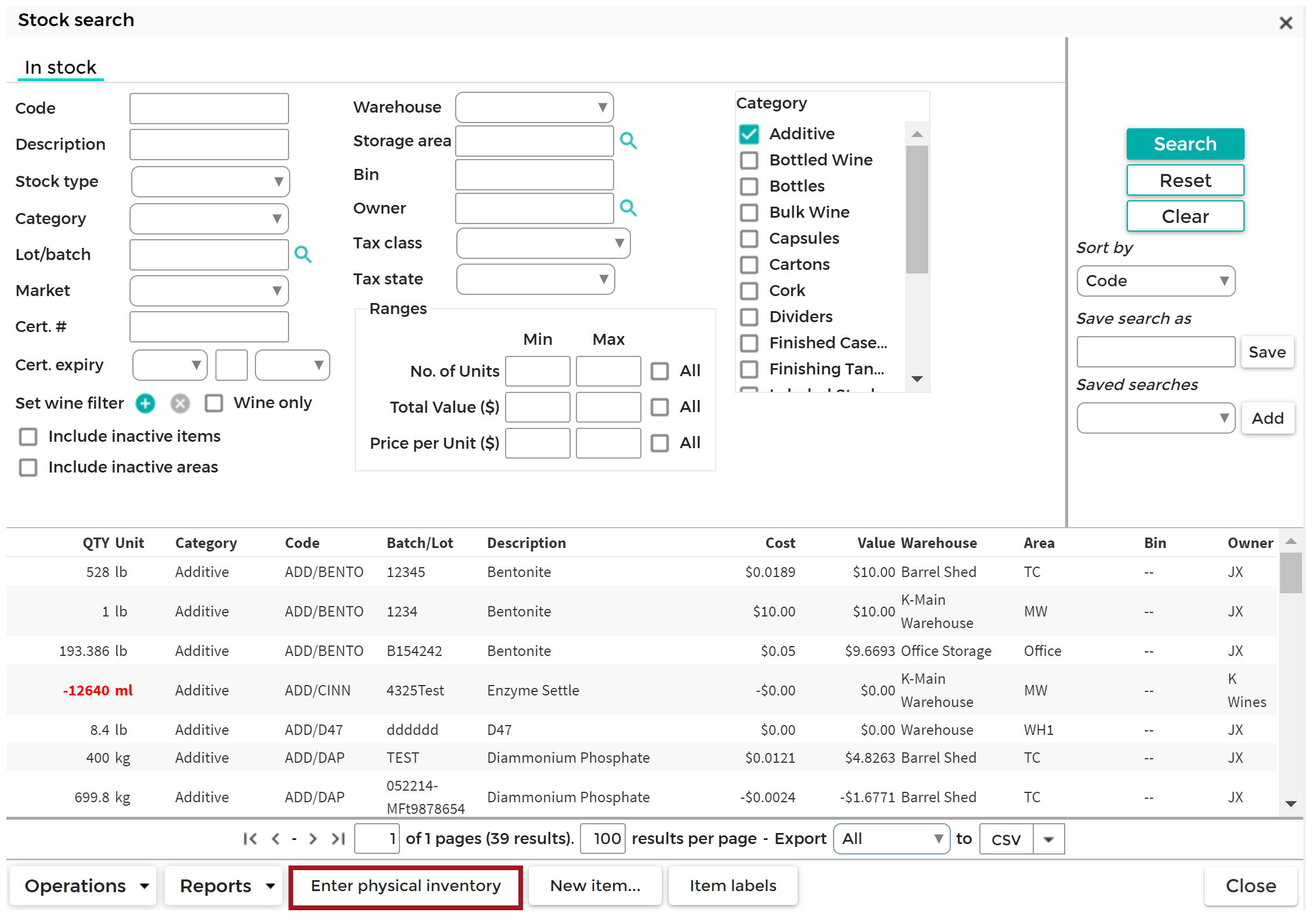This screenshot has width=1316, height=923.
Task: Open the Warehouse dropdown
Action: [534, 107]
